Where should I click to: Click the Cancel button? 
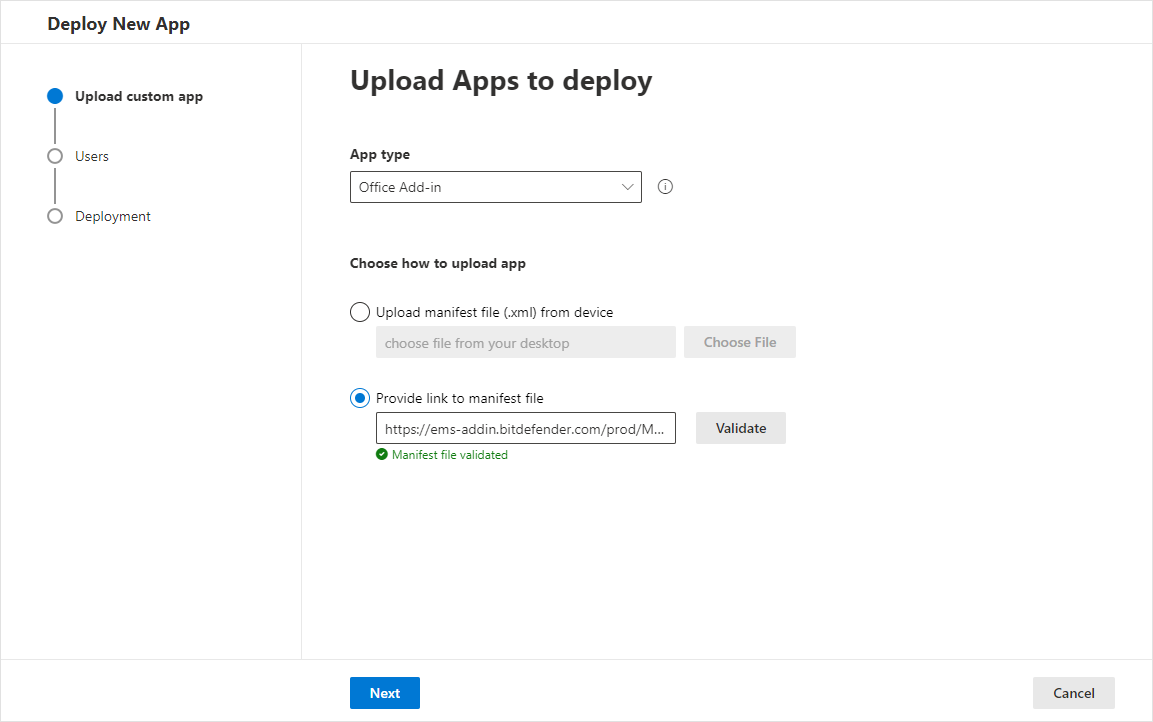pyautogui.click(x=1073, y=692)
